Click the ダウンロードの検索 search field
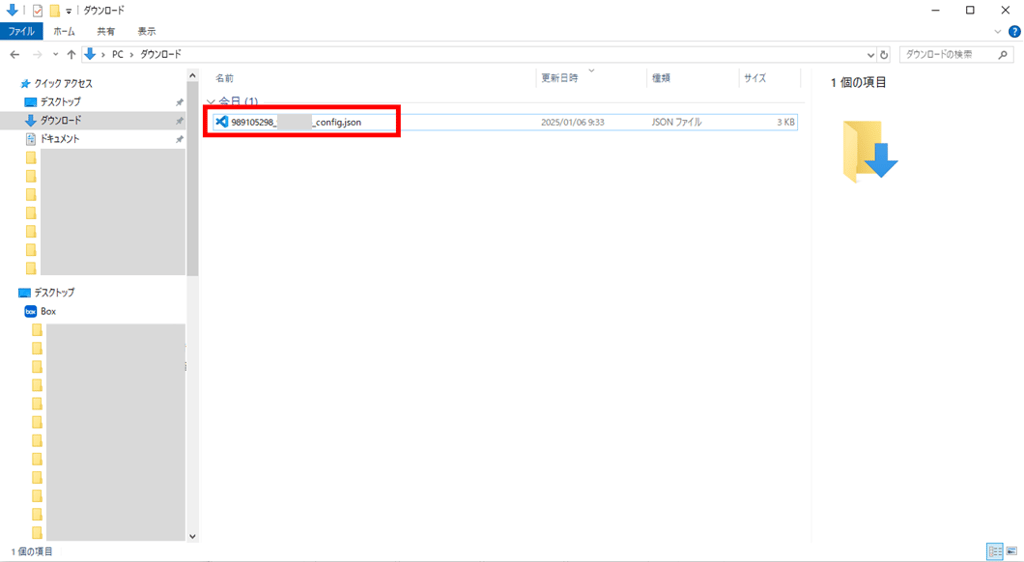The height and width of the screenshot is (562, 1024). (x=945, y=54)
